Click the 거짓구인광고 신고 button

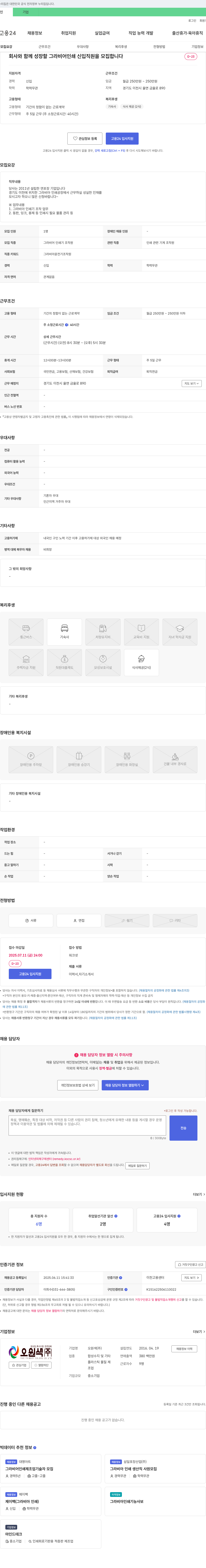coord(190,1264)
